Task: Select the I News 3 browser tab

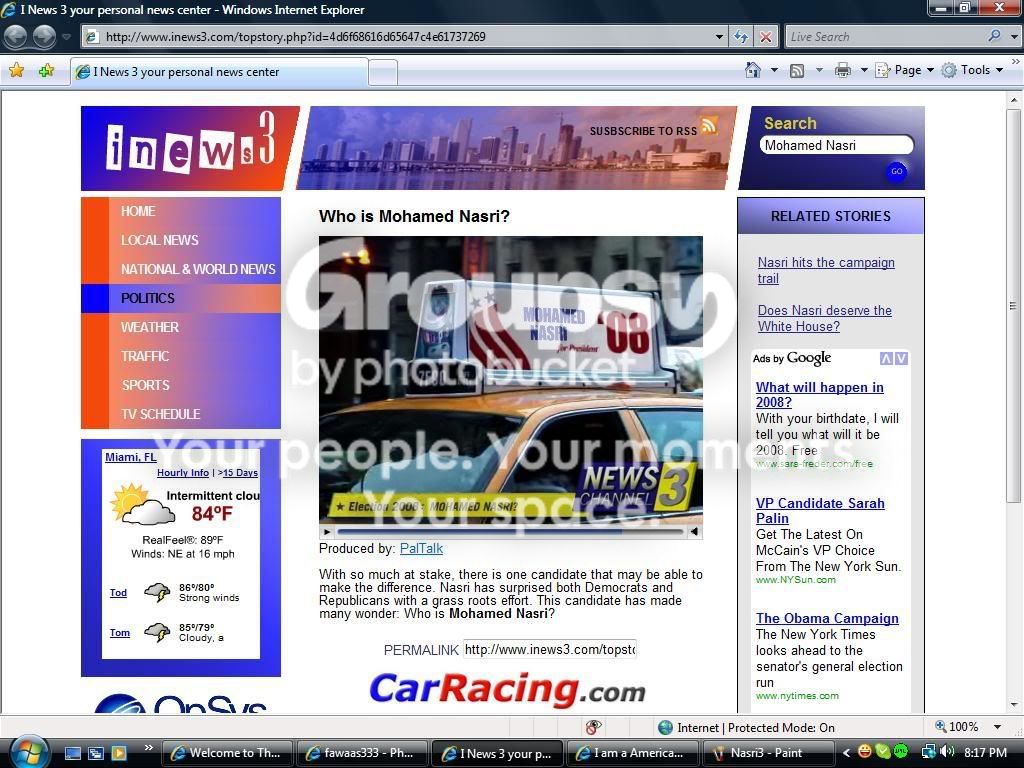Action: click(219, 72)
